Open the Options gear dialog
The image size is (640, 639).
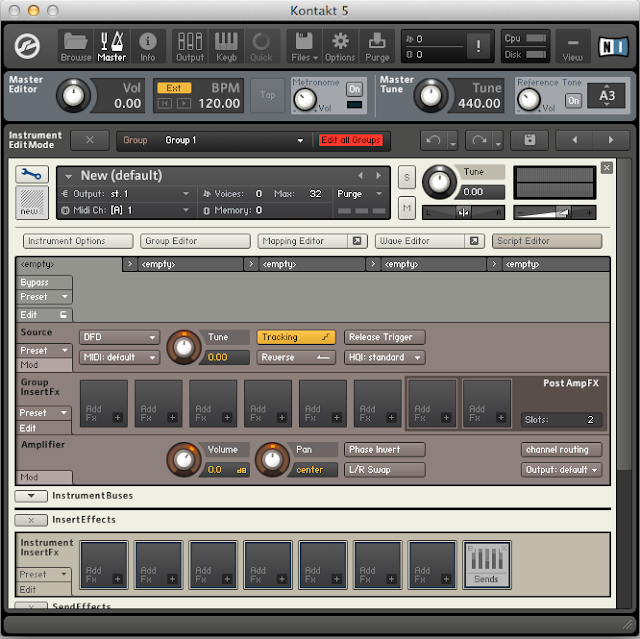(x=340, y=46)
